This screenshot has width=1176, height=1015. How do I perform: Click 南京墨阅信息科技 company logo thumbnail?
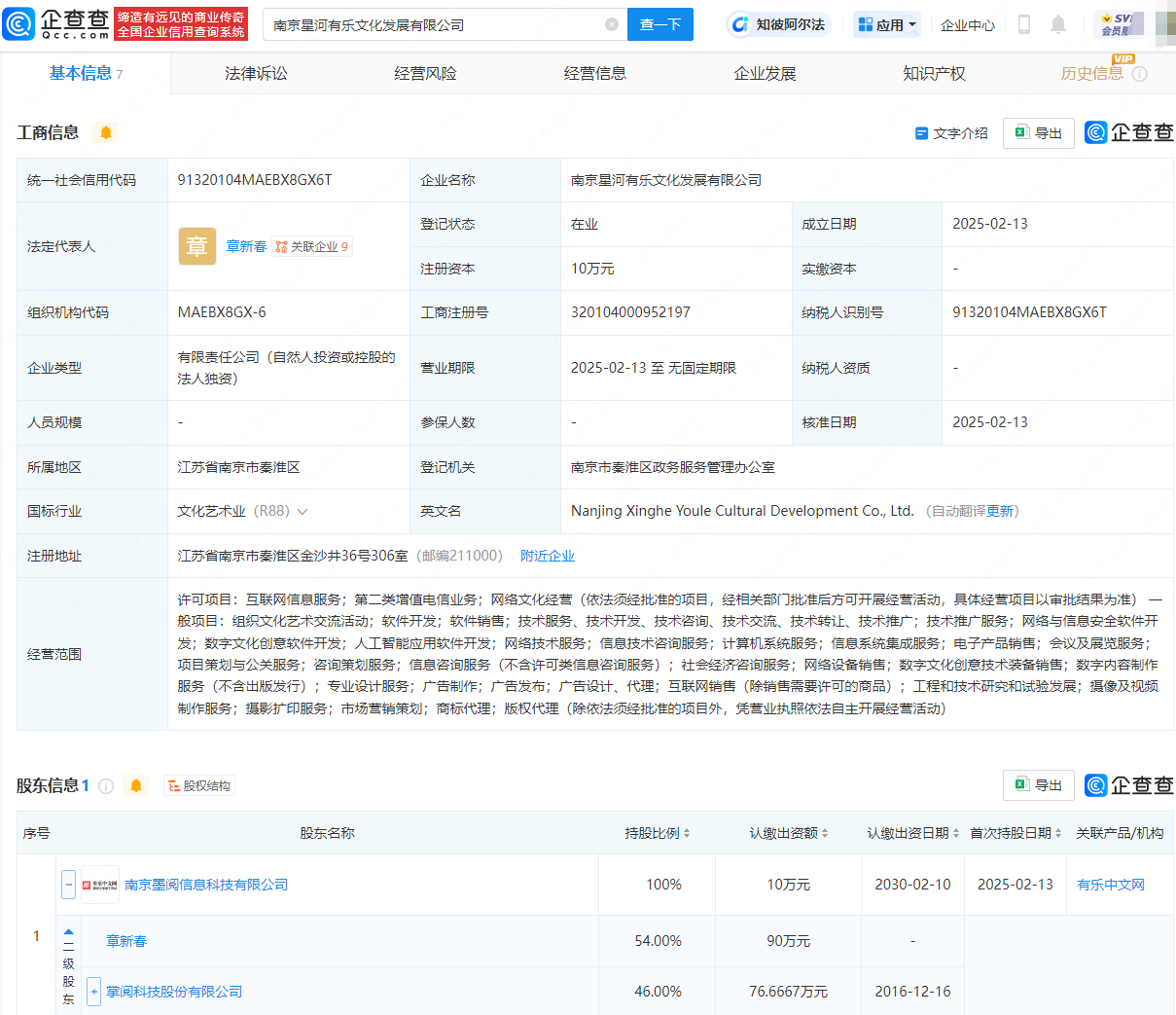coord(99,885)
